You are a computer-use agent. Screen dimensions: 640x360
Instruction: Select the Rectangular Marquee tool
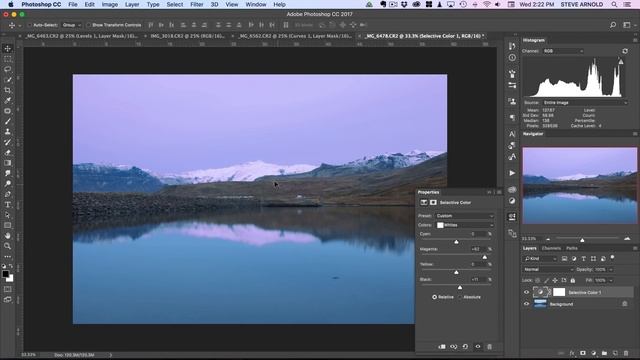coord(7,59)
